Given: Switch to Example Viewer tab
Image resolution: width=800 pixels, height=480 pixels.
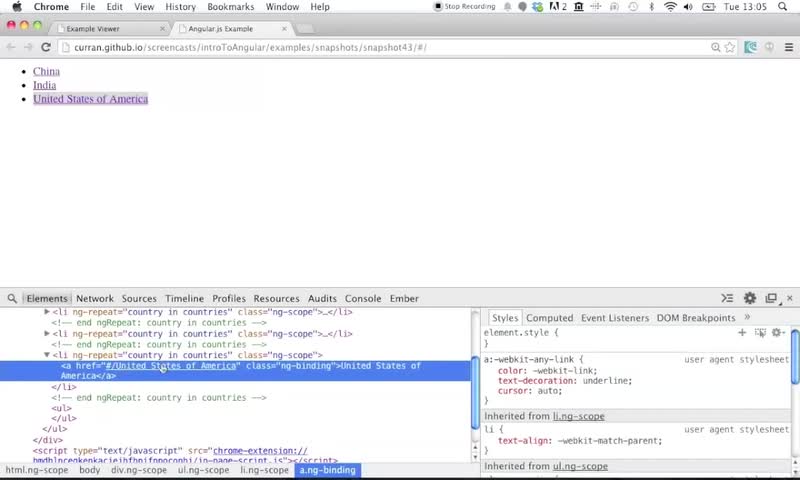Looking at the screenshot, I should pos(110,29).
